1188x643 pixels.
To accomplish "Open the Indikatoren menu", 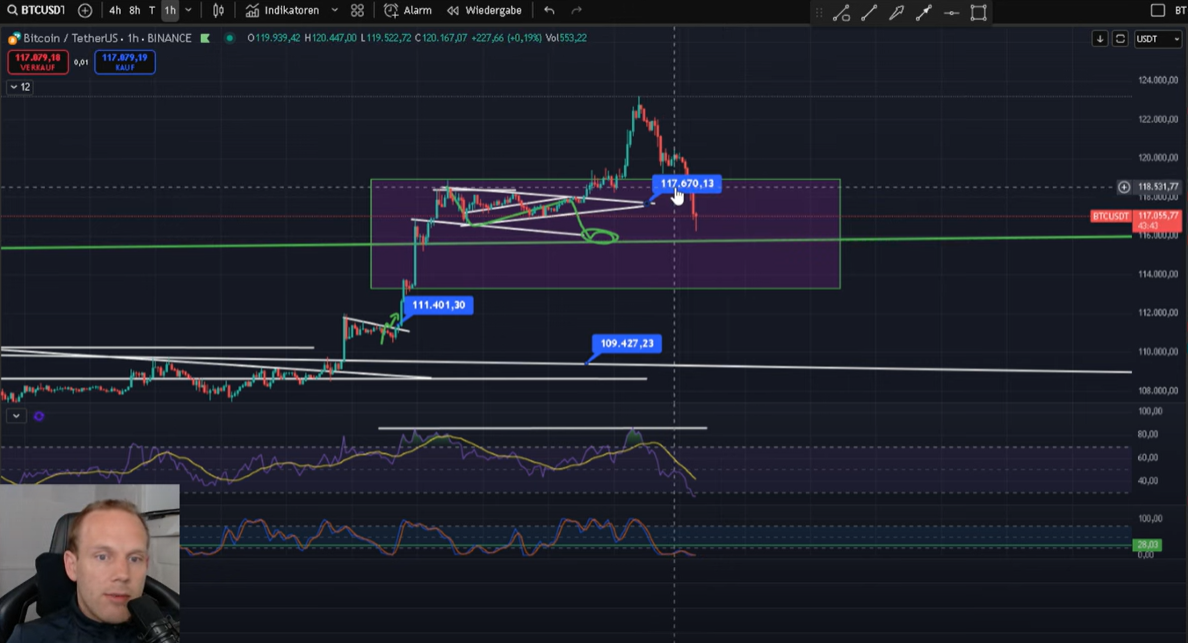I will (283, 11).
